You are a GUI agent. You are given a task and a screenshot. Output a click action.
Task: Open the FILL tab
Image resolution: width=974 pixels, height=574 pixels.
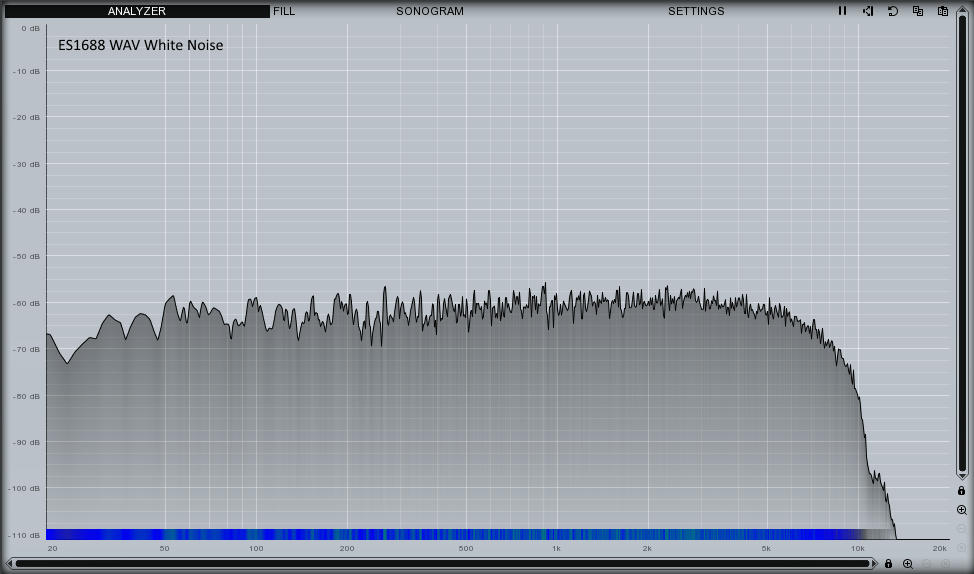284,11
